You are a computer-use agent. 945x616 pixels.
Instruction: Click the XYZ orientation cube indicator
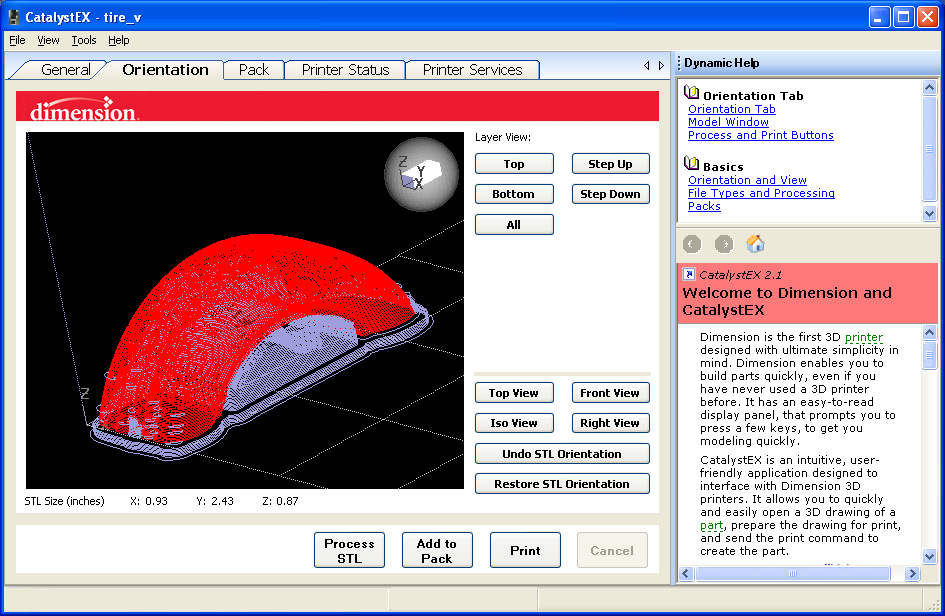pos(421,174)
